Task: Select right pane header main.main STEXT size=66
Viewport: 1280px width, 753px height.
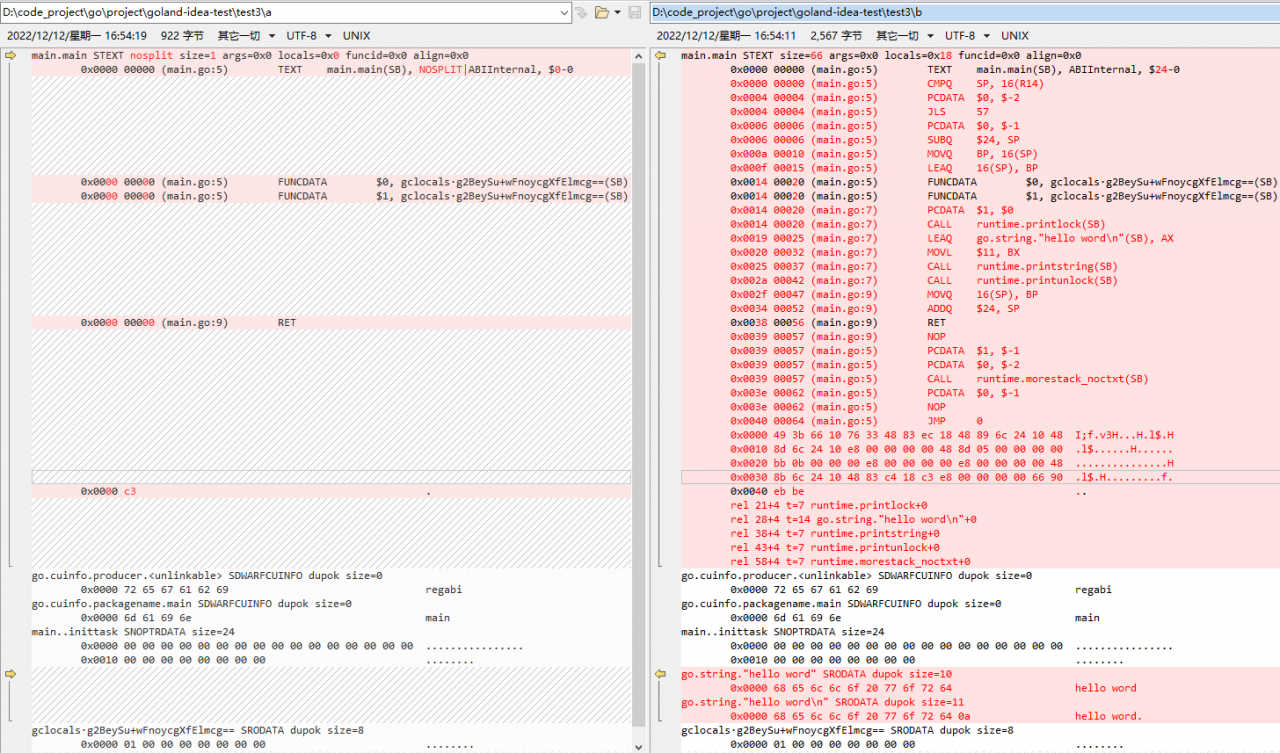Action: pos(978,56)
